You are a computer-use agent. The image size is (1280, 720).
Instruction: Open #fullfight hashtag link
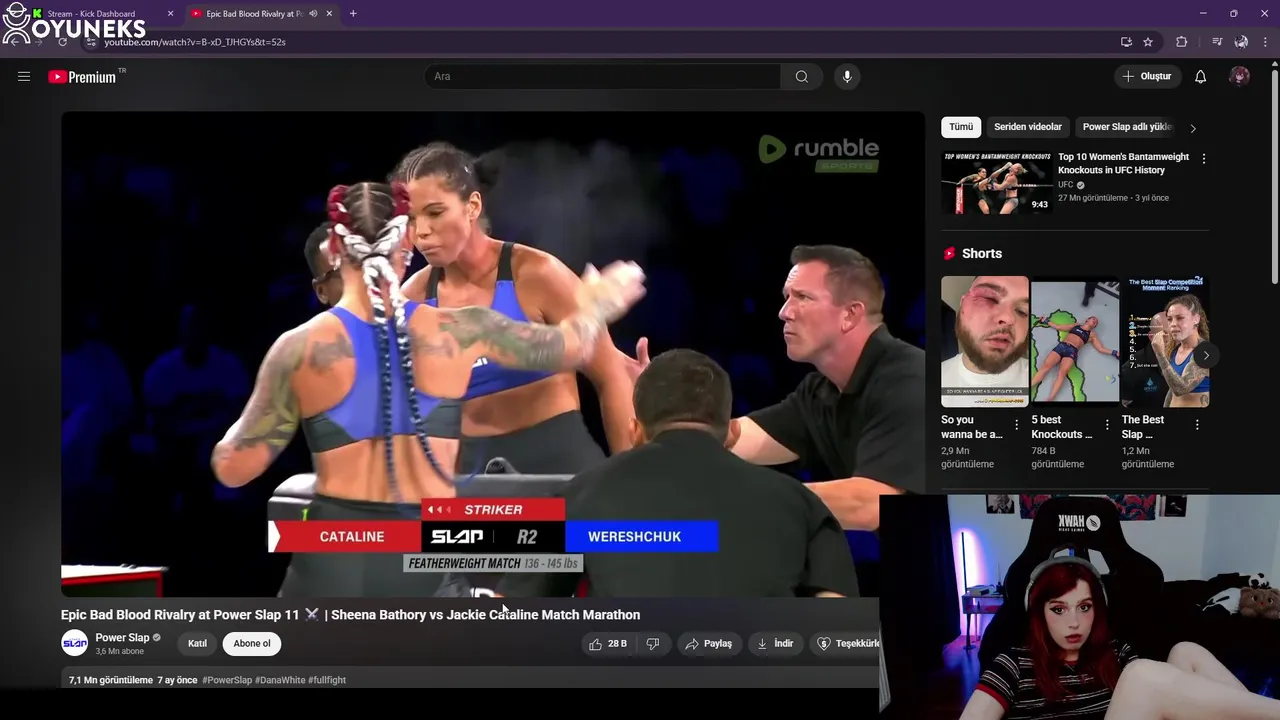[x=327, y=680]
